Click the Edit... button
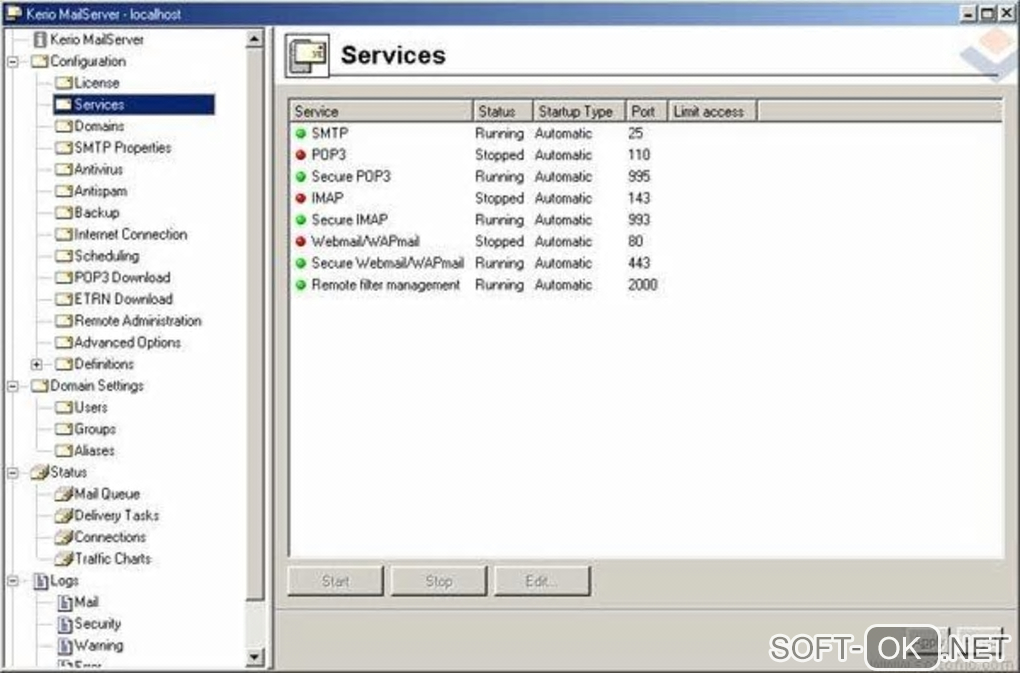This screenshot has height=673, width=1020. [x=542, y=581]
